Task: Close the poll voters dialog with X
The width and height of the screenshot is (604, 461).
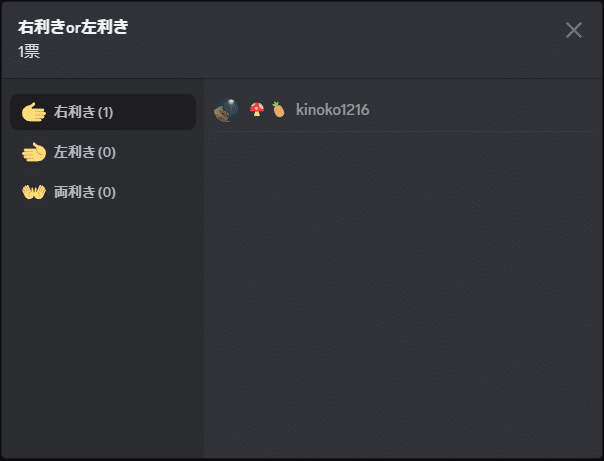Action: pos(574,30)
